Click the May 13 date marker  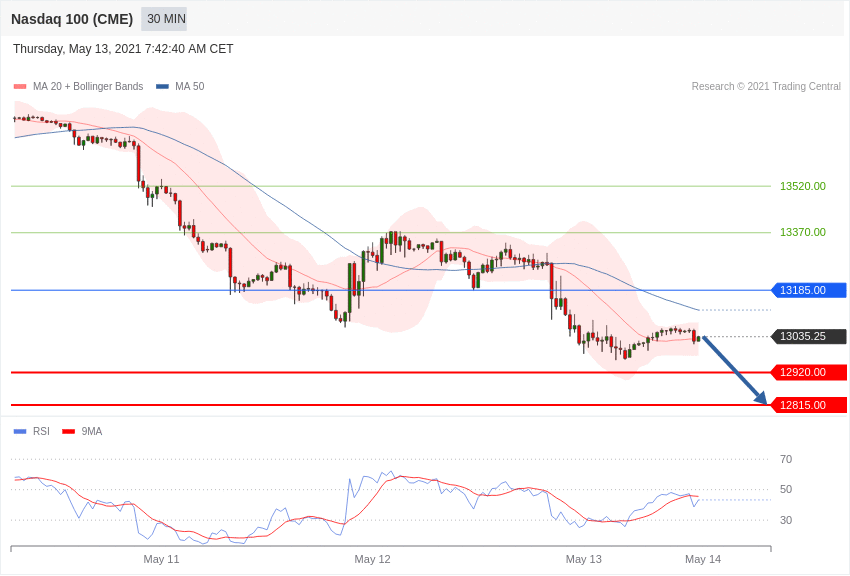point(583,559)
